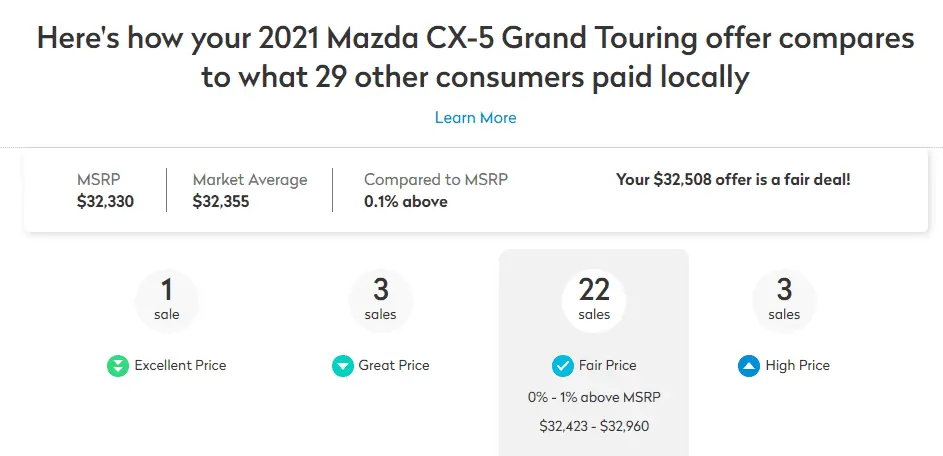Click the 0% - 1% above MSRP text

[594, 397]
